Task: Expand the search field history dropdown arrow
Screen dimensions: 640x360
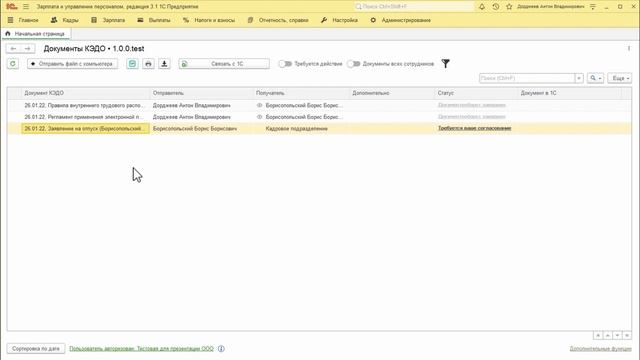Action: coord(579,78)
